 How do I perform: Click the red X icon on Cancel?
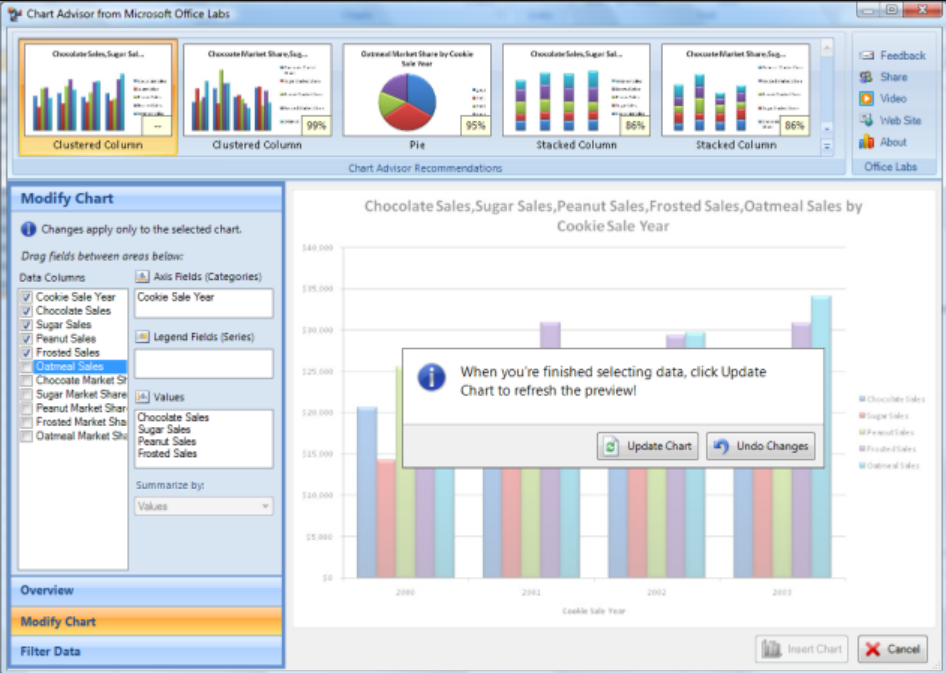point(872,649)
